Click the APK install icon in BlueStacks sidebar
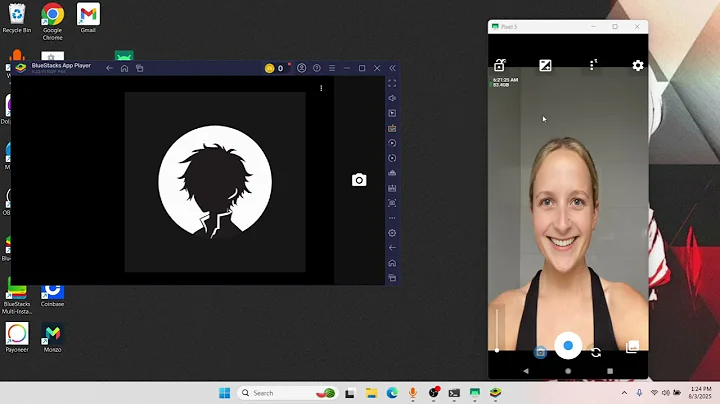 tap(392, 173)
